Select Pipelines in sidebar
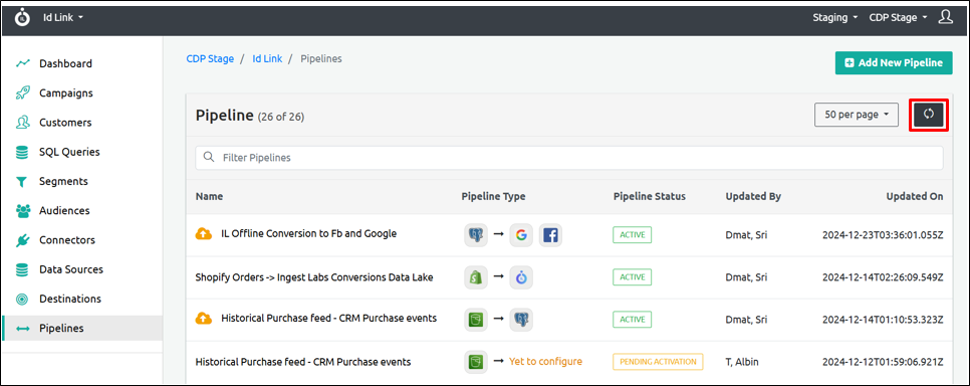 [82, 328]
